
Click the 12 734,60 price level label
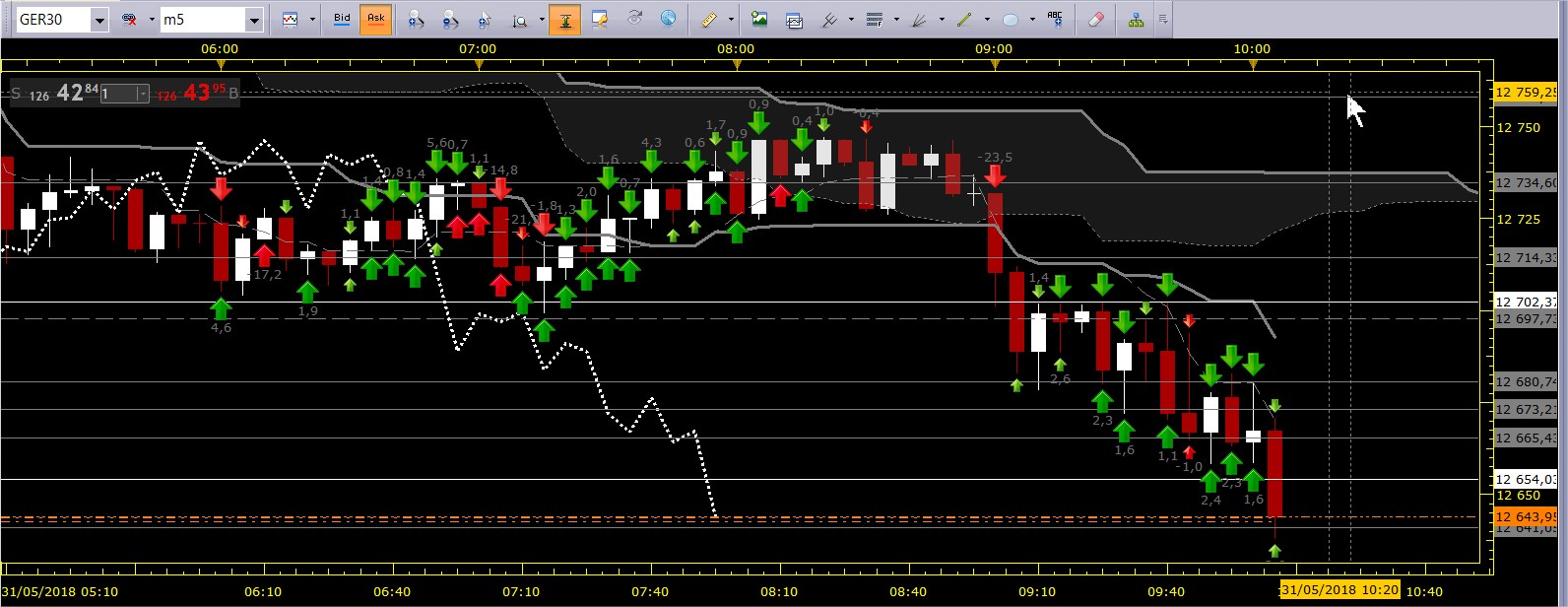click(1526, 183)
